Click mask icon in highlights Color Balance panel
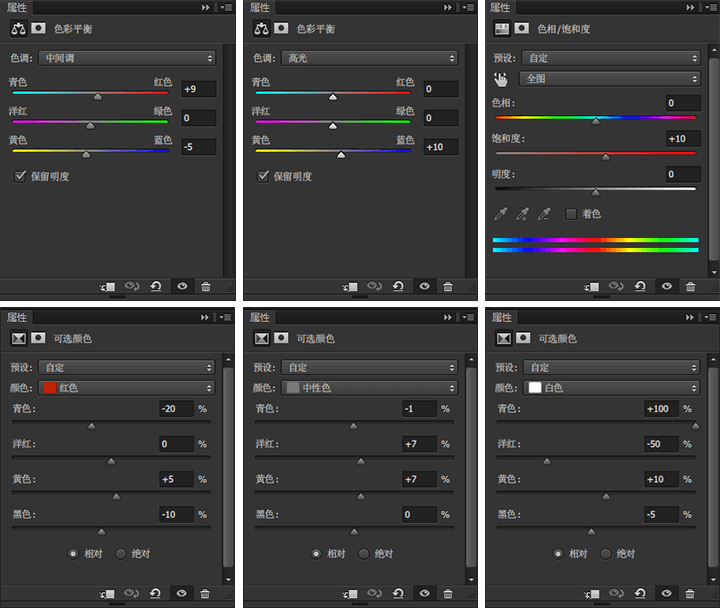Viewport: 720px width, 608px height. pos(281,28)
